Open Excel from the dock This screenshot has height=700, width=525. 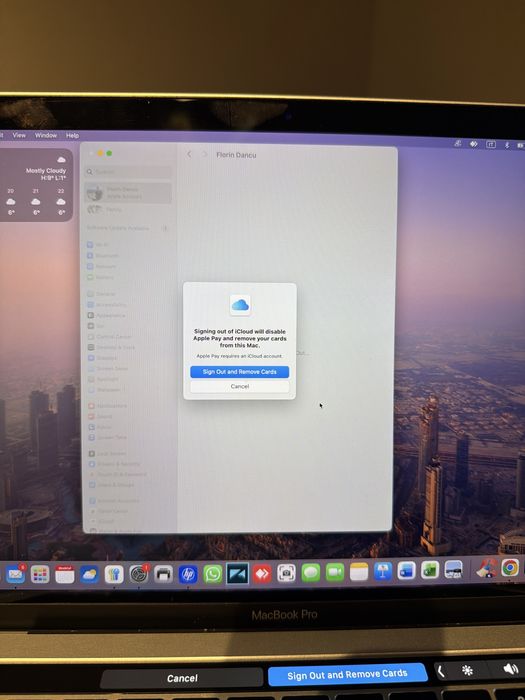(x=430, y=570)
